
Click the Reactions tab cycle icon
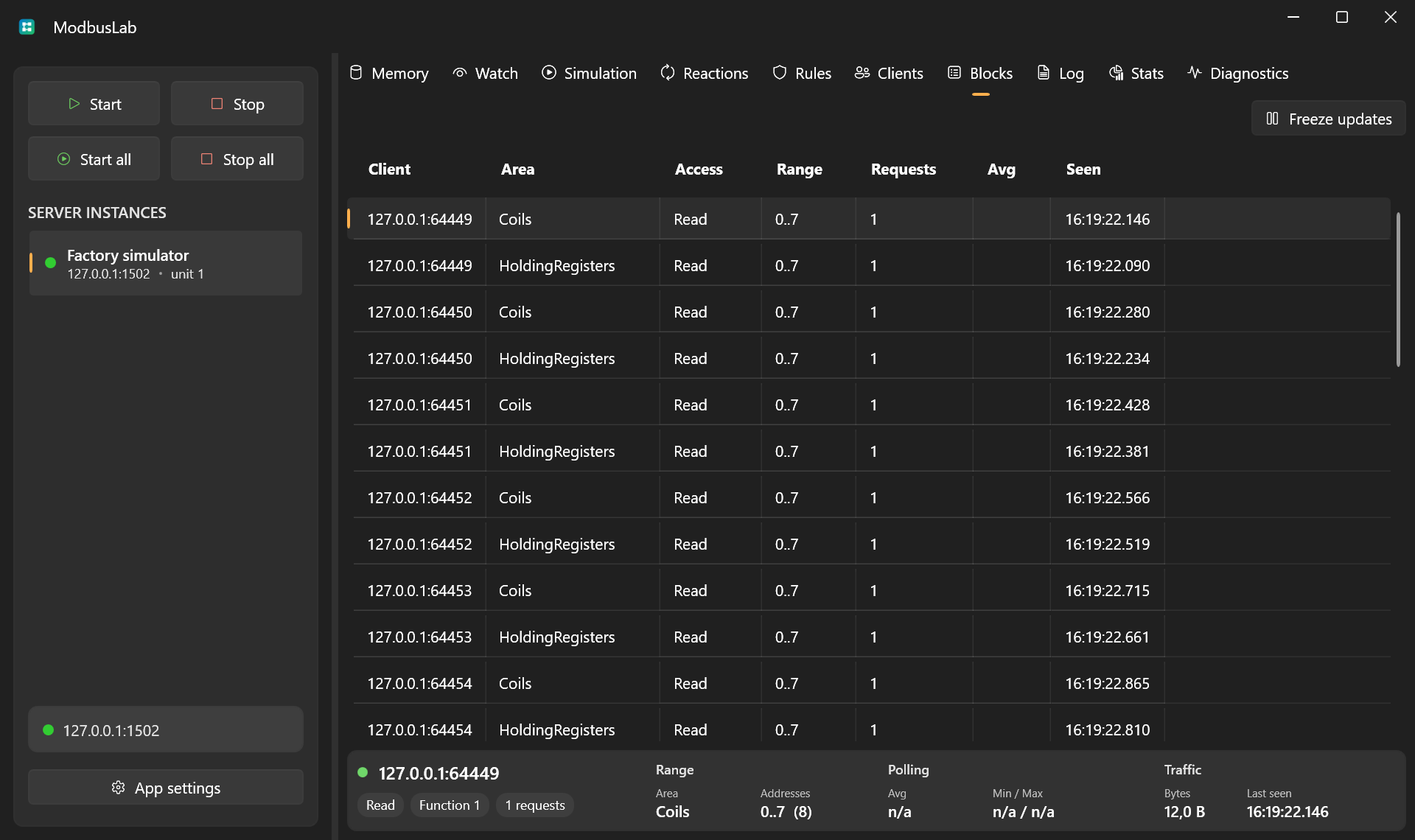coord(668,73)
